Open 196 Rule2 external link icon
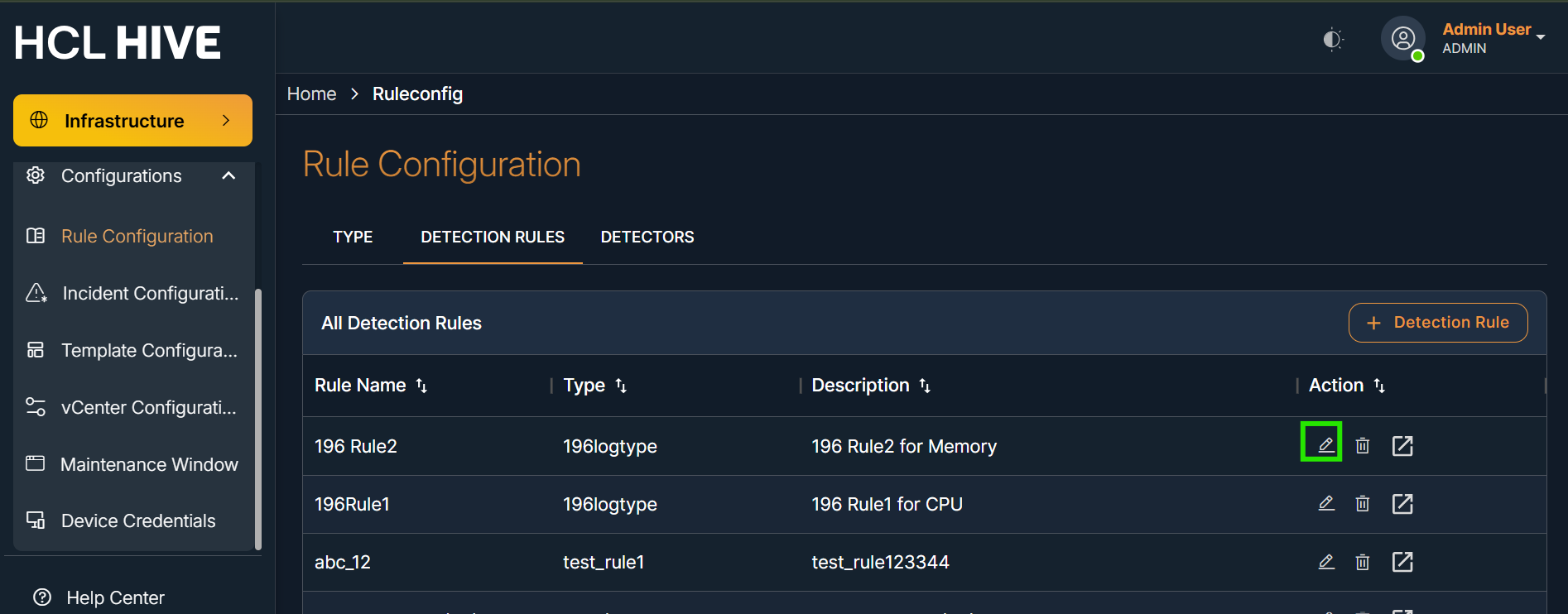The height and width of the screenshot is (614, 1568). pos(1402,446)
